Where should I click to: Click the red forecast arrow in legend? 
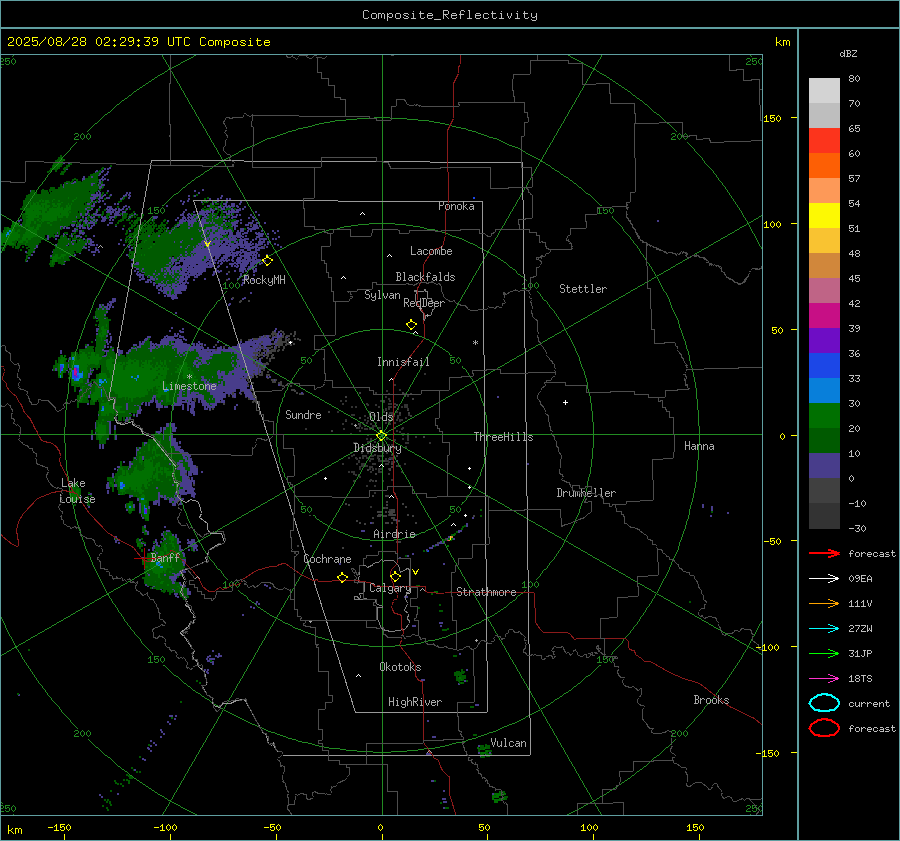click(824, 554)
